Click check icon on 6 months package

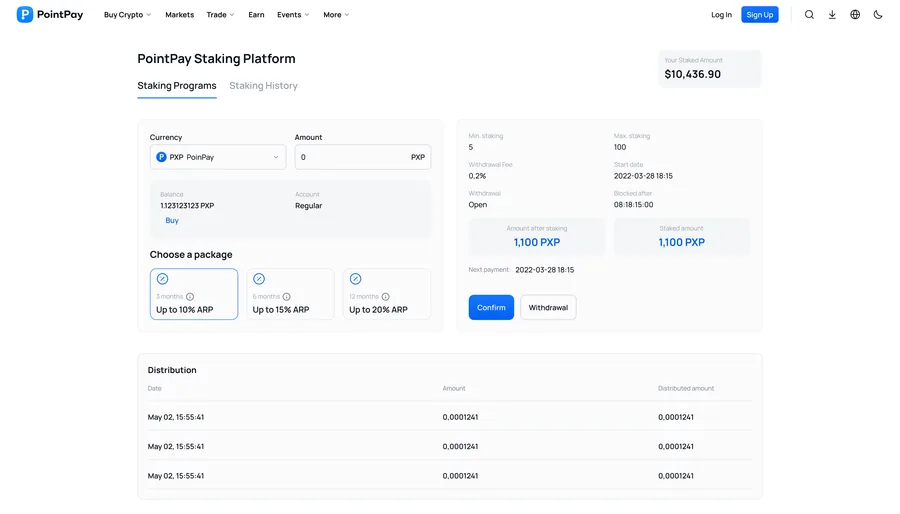tap(259, 279)
